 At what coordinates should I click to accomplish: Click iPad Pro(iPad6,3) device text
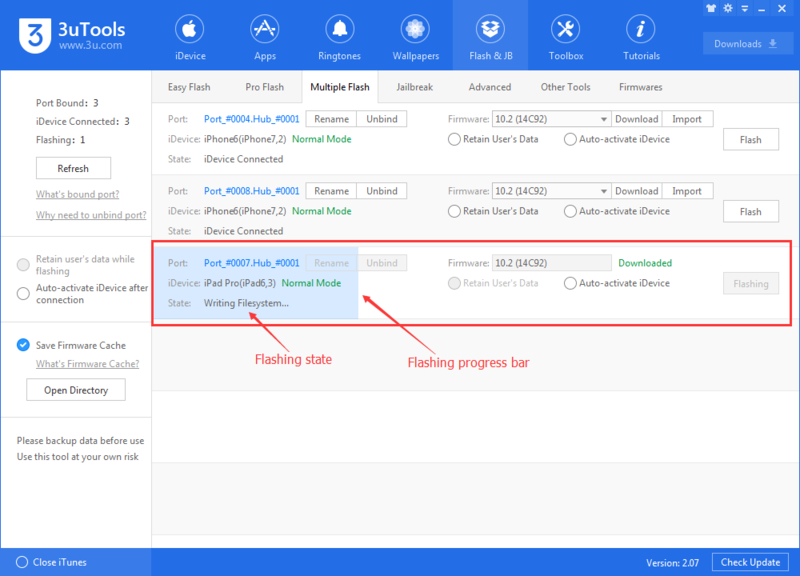coord(240,283)
